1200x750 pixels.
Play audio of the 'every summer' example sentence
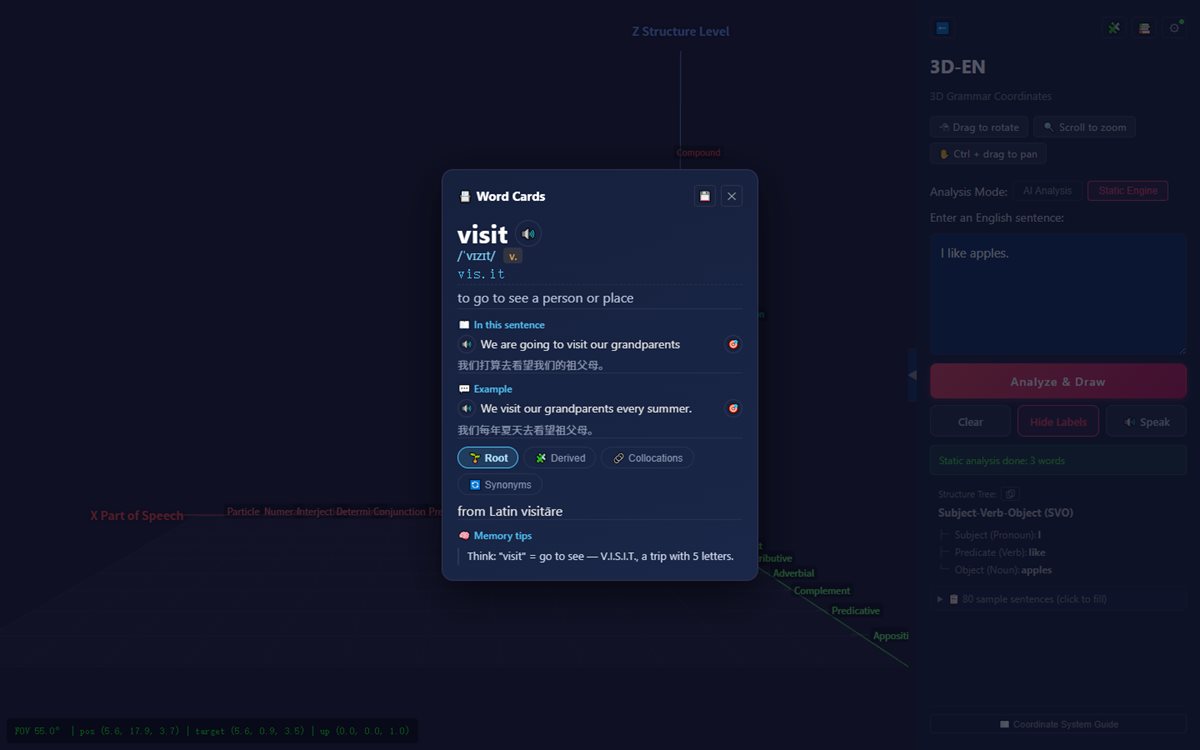pos(466,408)
